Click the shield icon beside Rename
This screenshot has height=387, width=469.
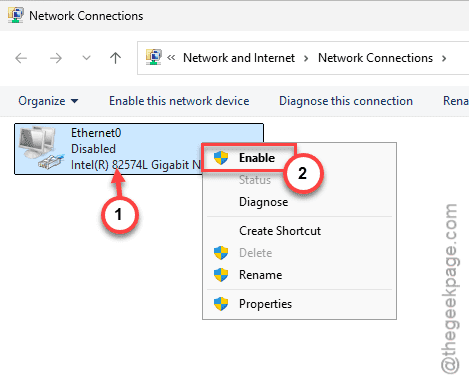[x=221, y=275]
